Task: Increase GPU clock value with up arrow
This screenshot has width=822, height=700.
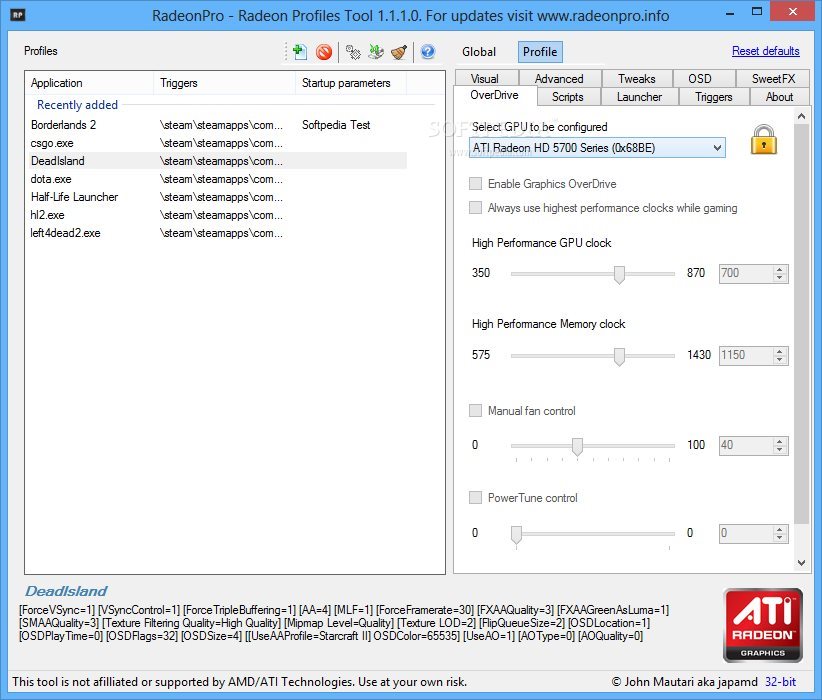Action: tap(780, 269)
